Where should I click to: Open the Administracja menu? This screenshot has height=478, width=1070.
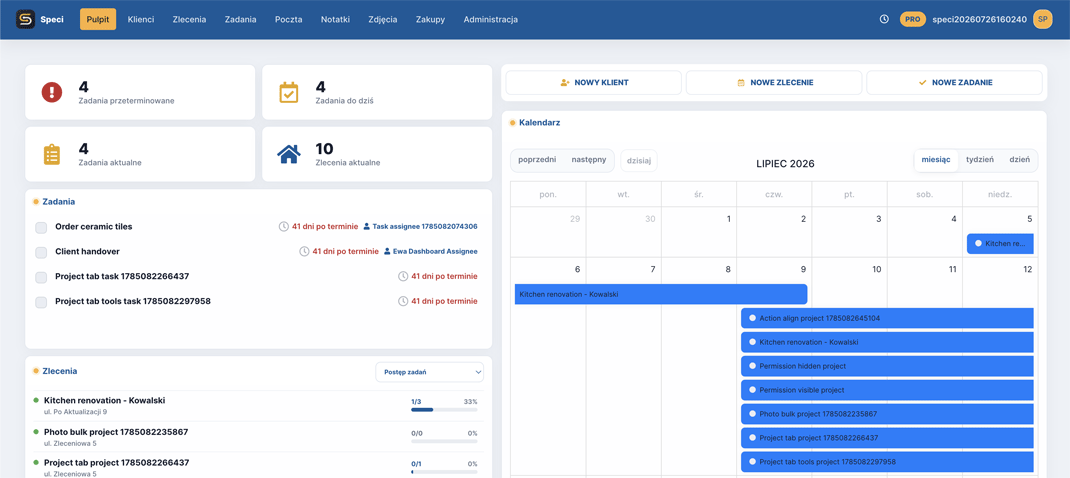(491, 19)
